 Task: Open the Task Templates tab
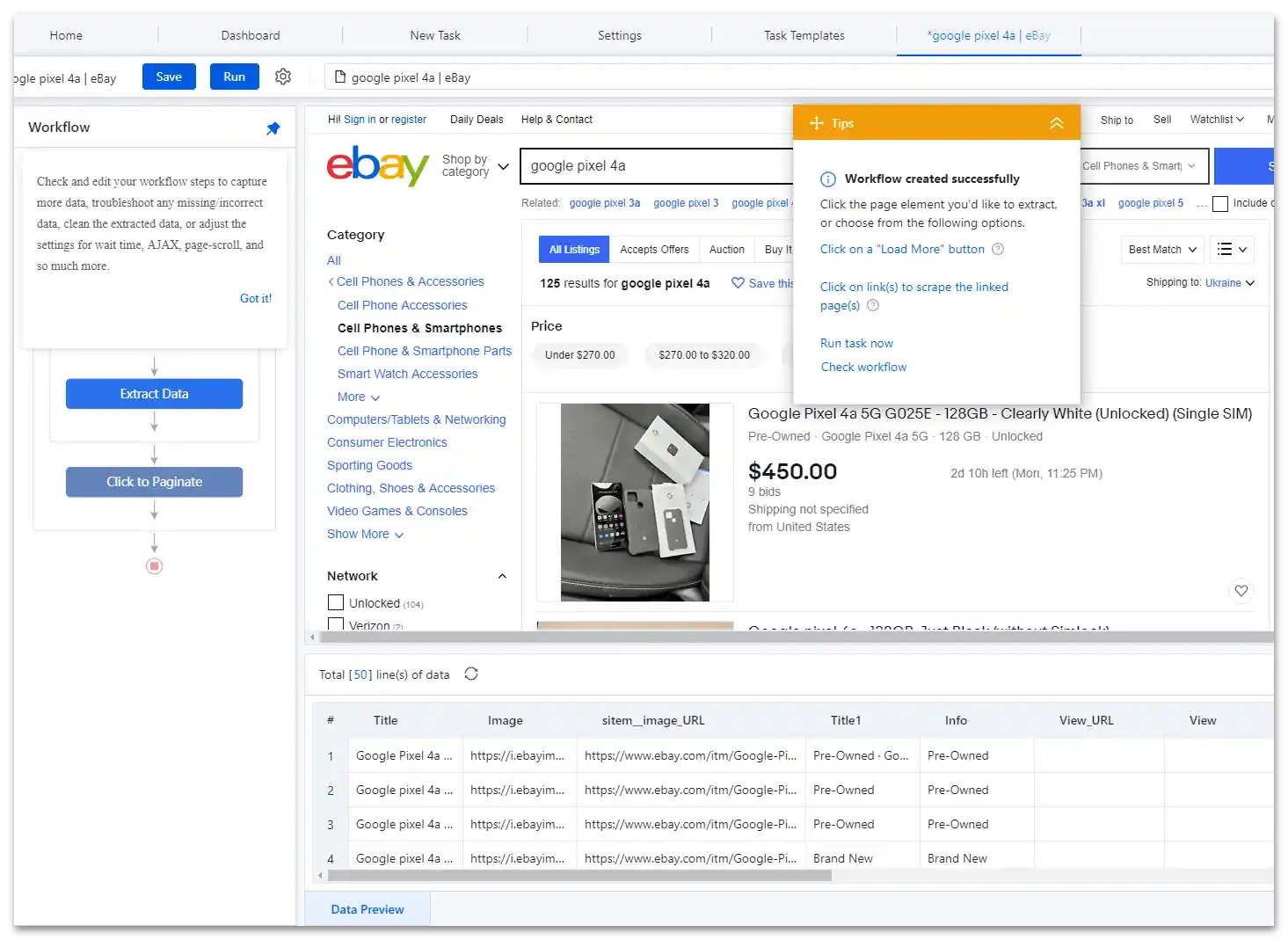[804, 35]
